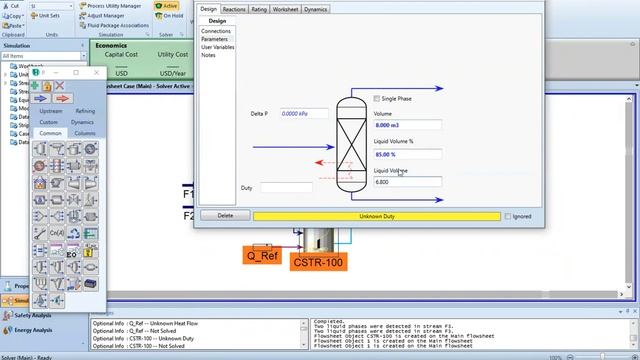Set solver to Active
The image size is (640, 360).
(166, 6)
